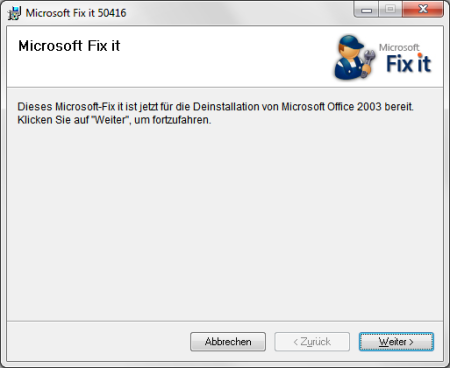Open the system menu via title bar icon
450x368 pixels.
[x=14, y=13]
